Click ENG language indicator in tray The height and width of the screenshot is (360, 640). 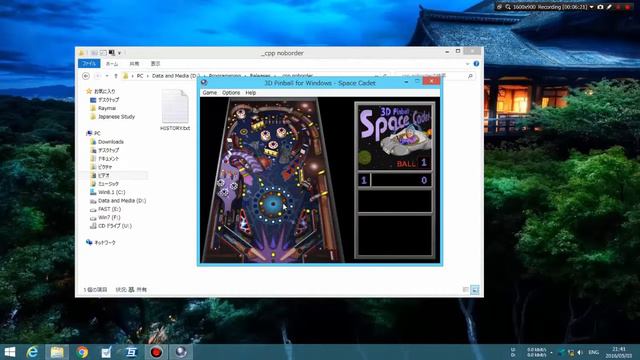[593, 352]
